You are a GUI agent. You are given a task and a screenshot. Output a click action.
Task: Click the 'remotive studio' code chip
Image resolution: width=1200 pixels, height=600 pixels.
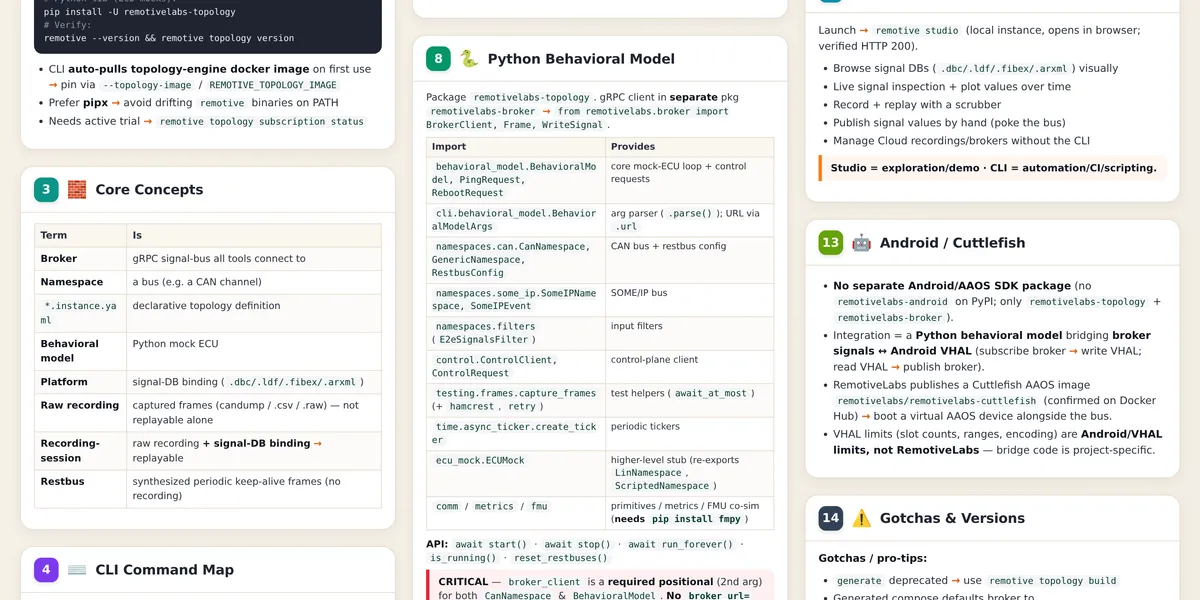coord(917,31)
